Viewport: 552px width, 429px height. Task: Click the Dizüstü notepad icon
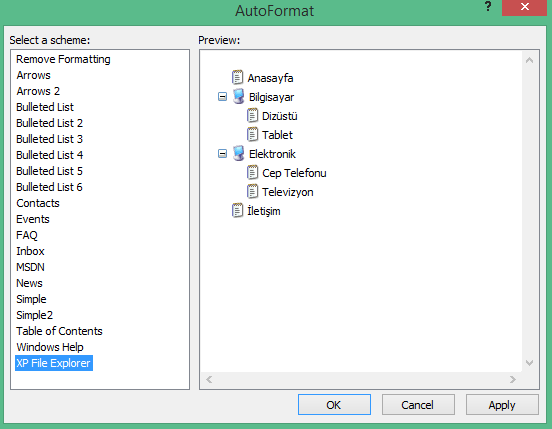(x=252, y=115)
